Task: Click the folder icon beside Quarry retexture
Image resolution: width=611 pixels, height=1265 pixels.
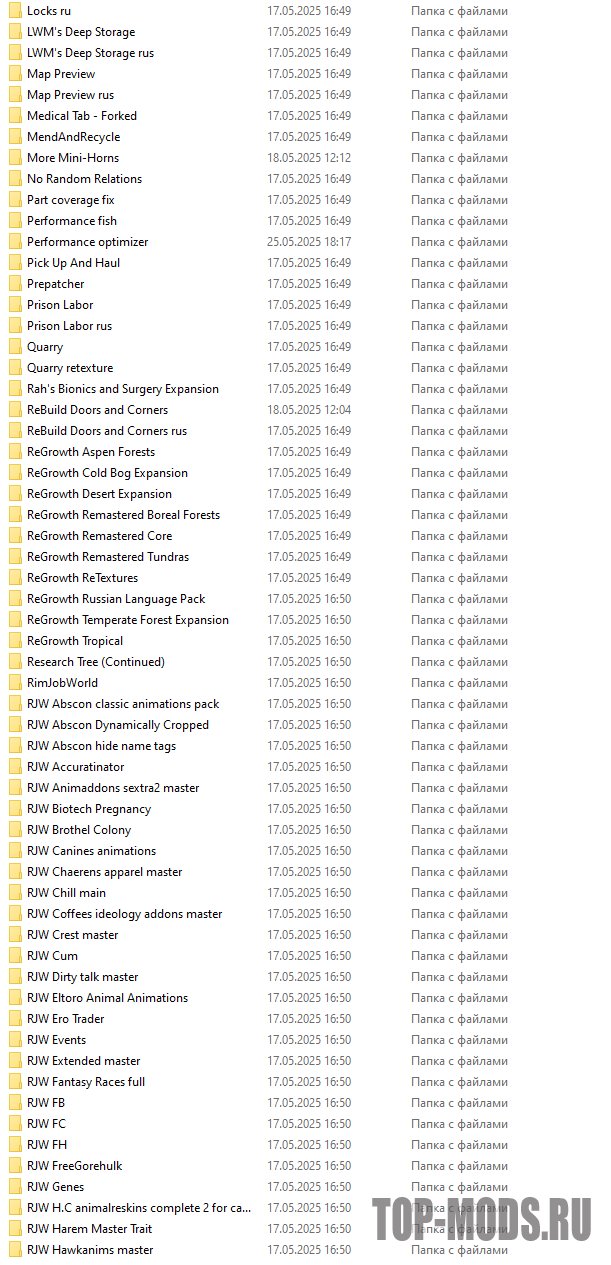Action: tap(14, 368)
